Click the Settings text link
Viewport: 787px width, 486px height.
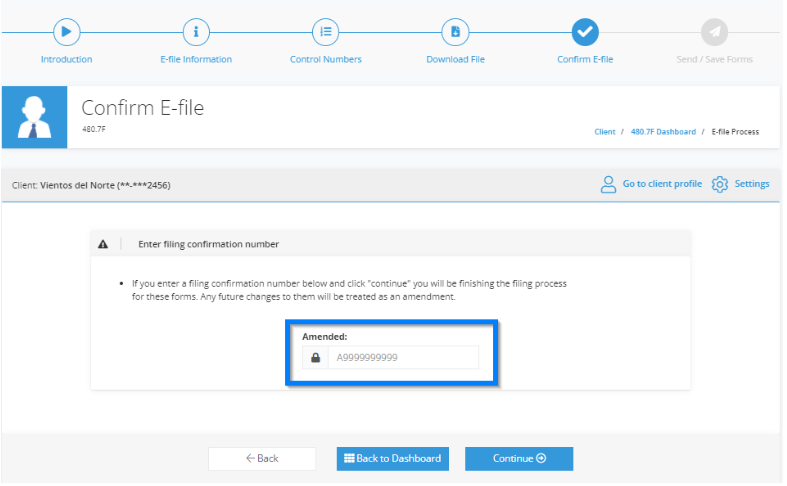click(x=752, y=184)
